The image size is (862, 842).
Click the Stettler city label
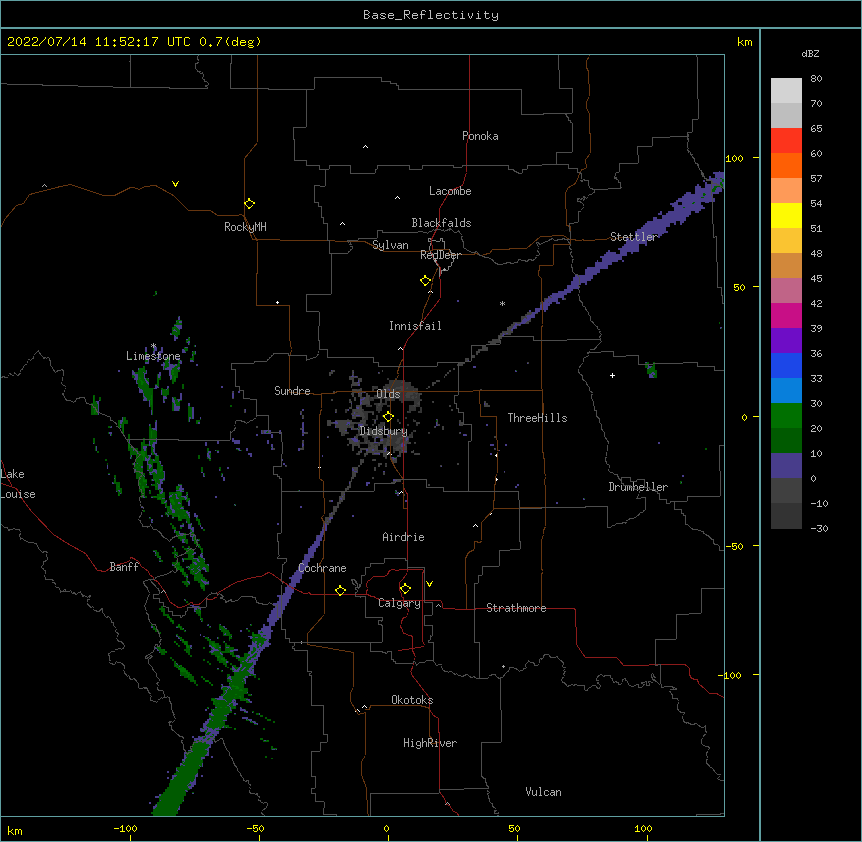tap(633, 237)
